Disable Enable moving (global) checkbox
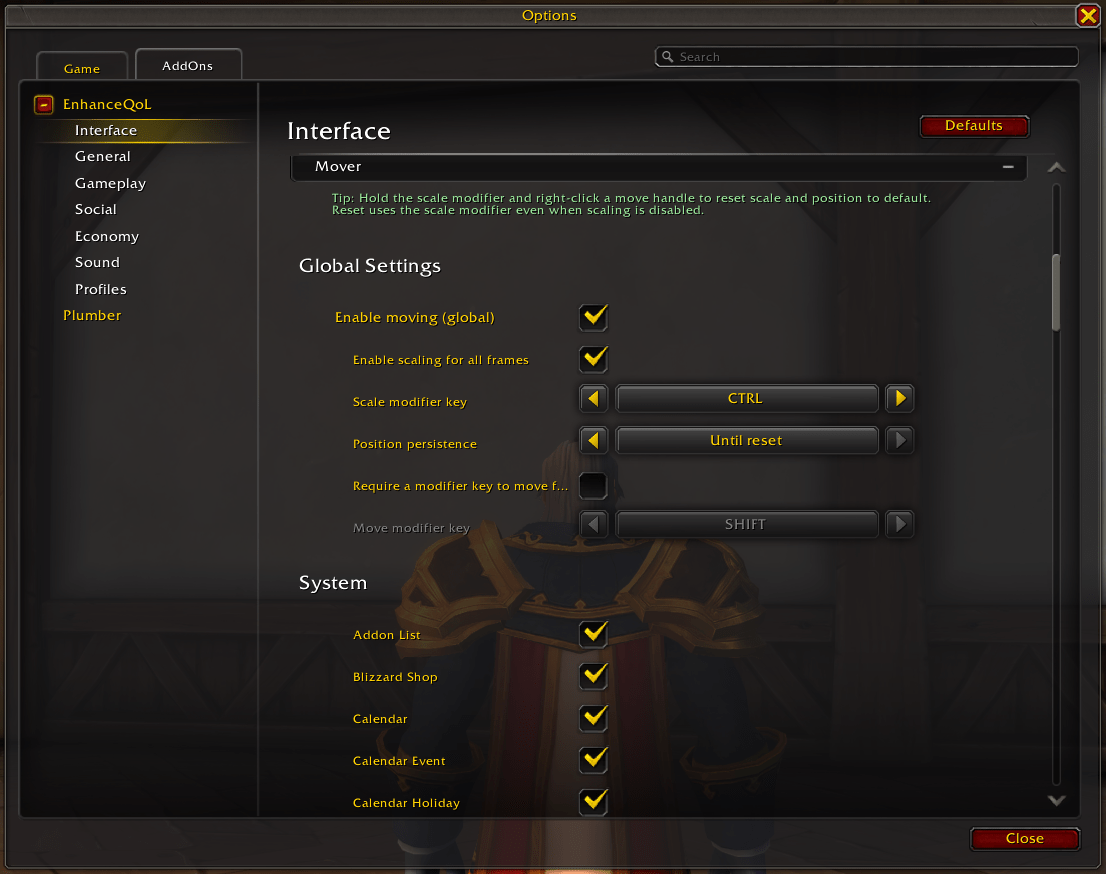Image resolution: width=1106 pixels, height=874 pixels. [593, 317]
